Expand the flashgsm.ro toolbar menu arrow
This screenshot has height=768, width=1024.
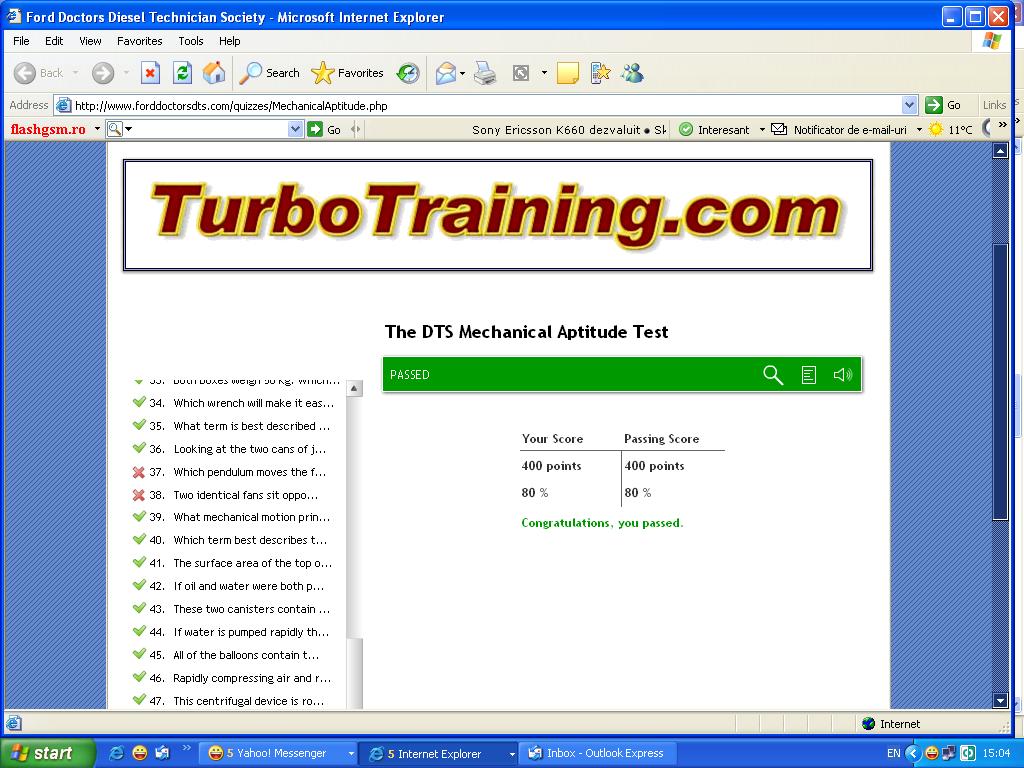tap(97, 129)
